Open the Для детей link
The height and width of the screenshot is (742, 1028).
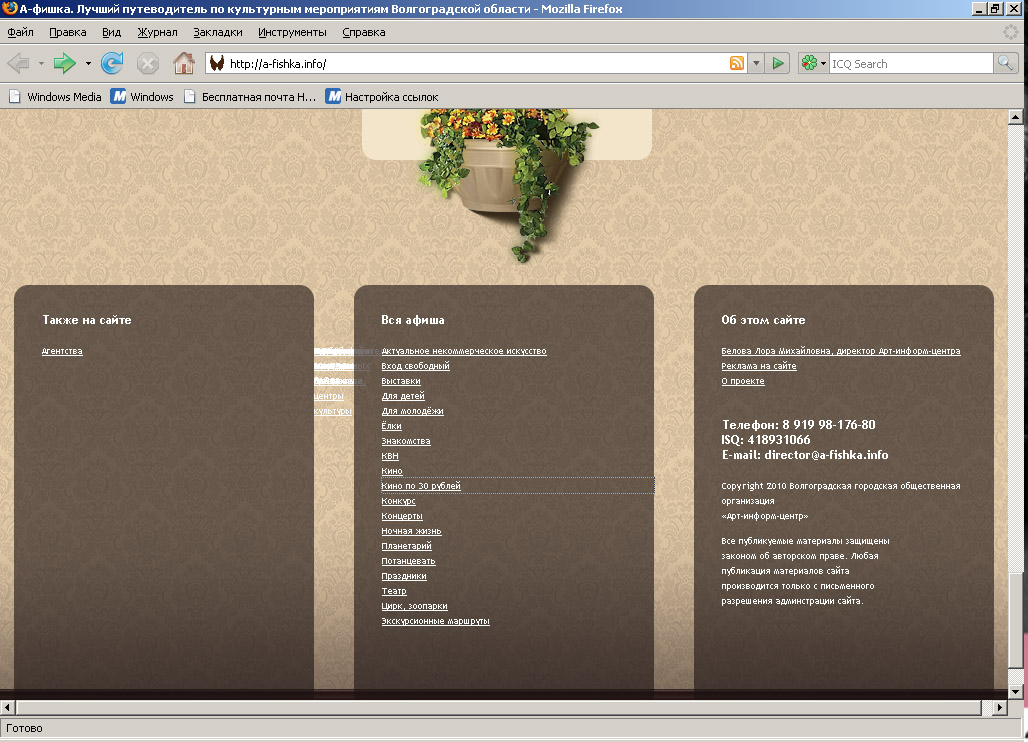[x=403, y=397]
